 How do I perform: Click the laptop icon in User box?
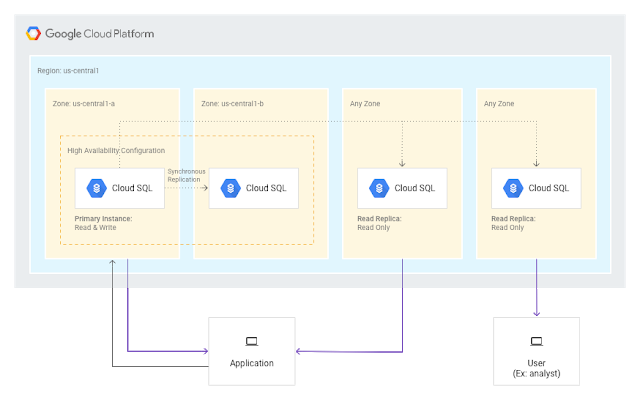pos(536,341)
